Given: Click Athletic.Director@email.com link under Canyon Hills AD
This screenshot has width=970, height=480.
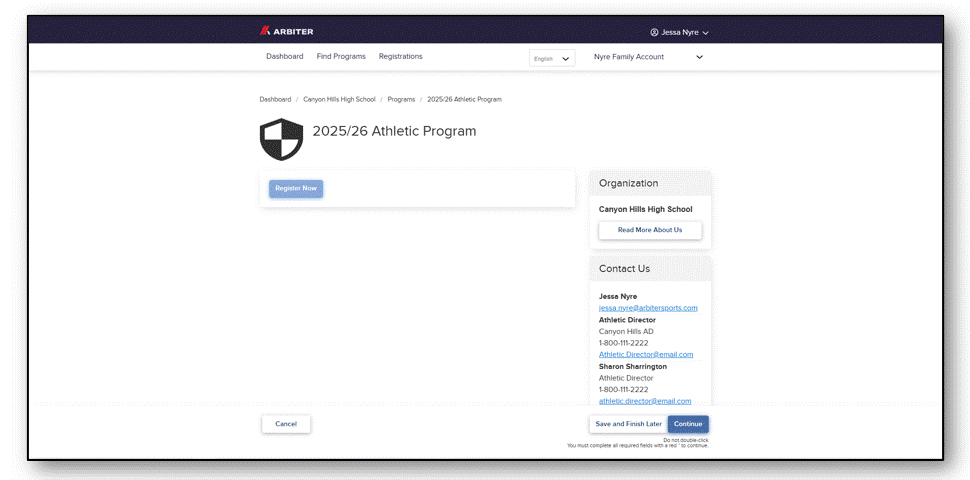Looking at the screenshot, I should (646, 354).
